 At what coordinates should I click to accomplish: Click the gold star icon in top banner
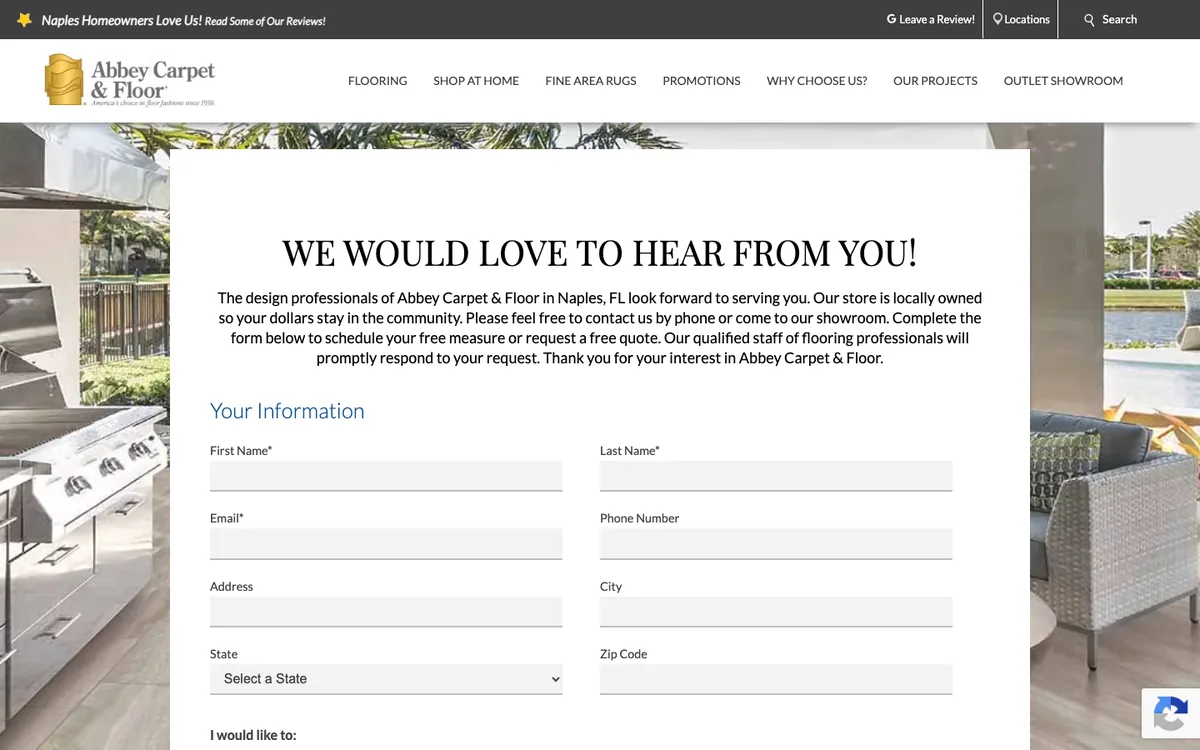pos(25,20)
